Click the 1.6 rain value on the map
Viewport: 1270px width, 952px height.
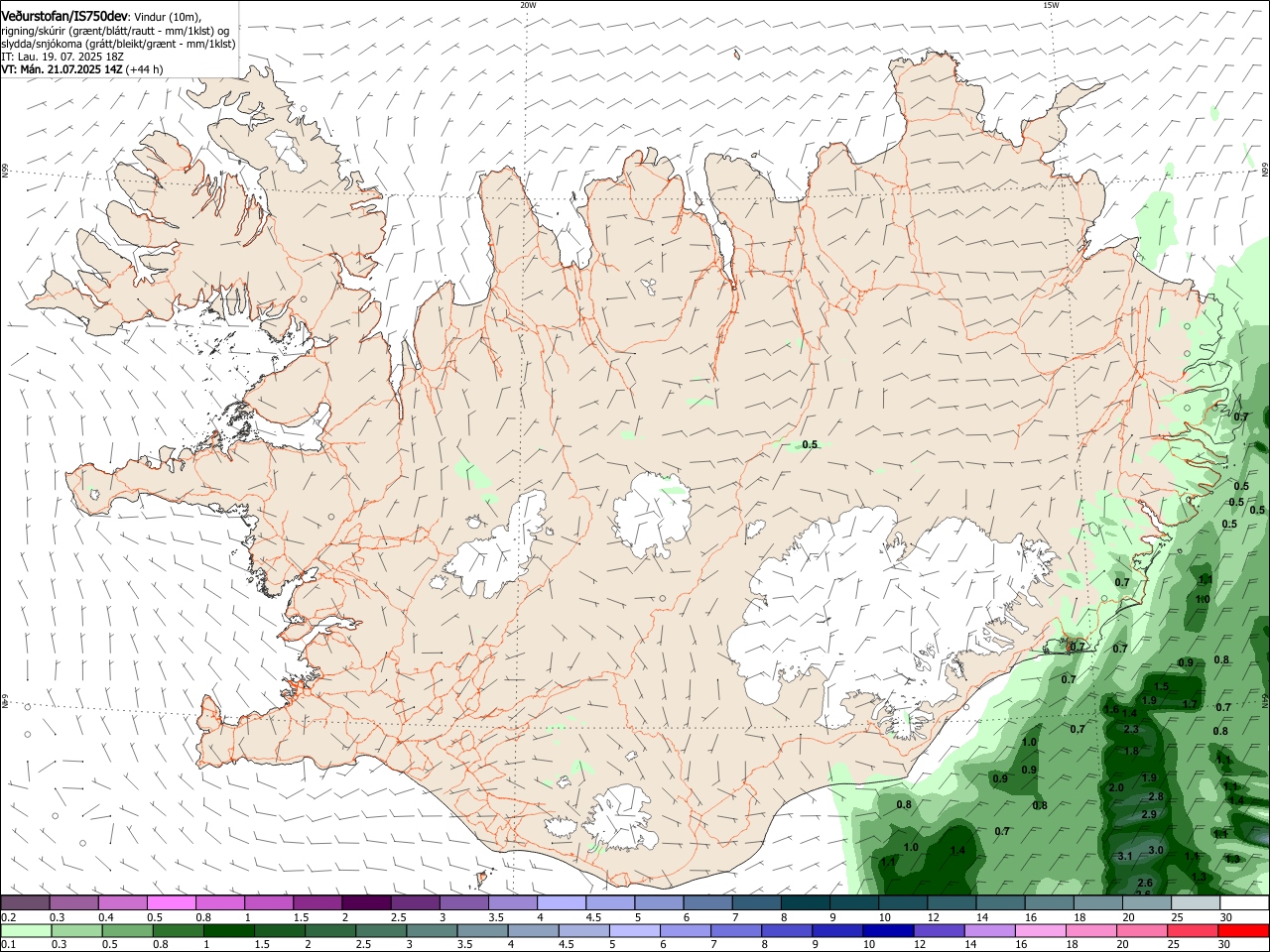coord(1111,709)
